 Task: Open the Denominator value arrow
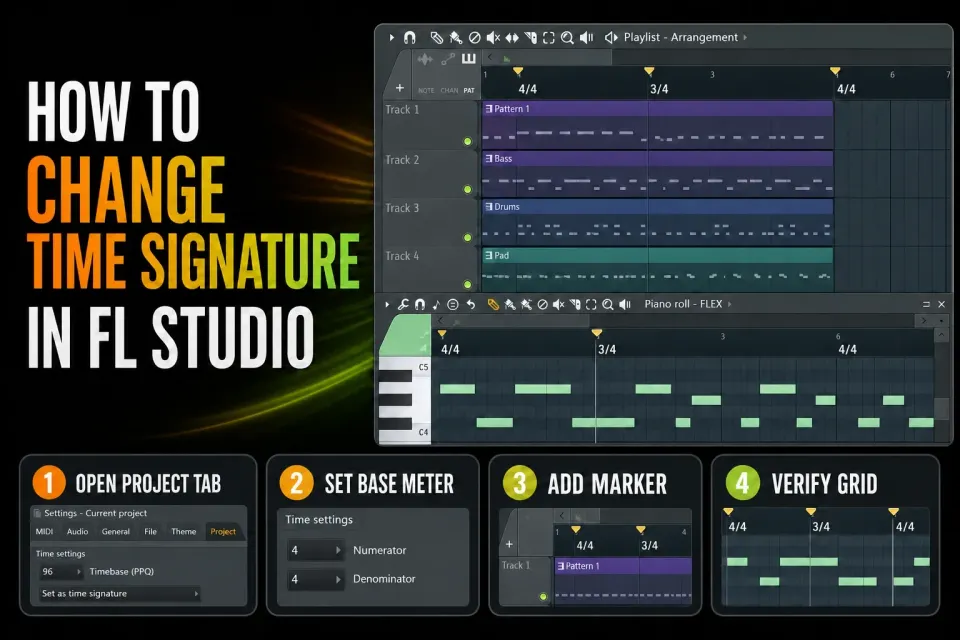point(338,579)
